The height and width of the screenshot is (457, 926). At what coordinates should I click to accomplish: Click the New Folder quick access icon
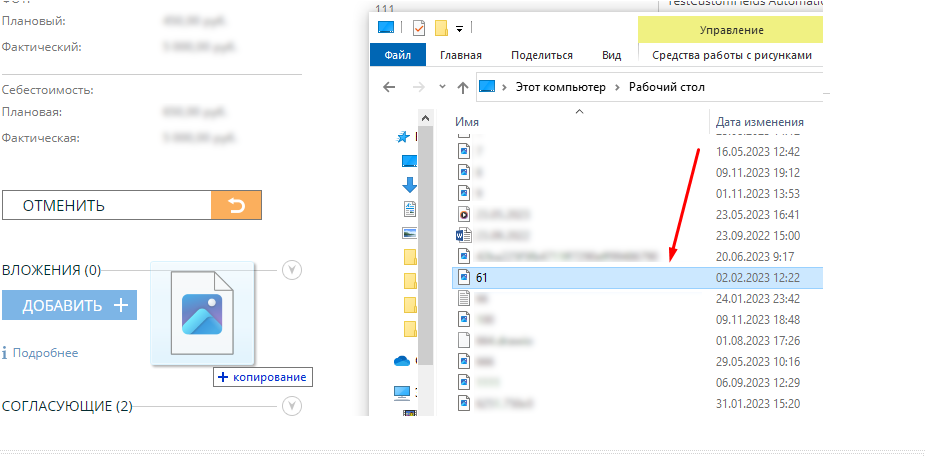(x=440, y=27)
